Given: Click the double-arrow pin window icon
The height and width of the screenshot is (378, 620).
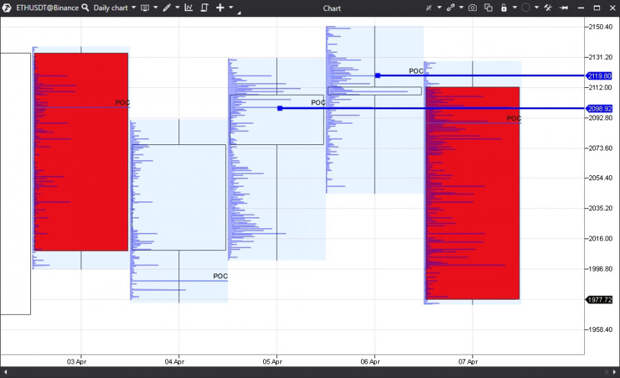Looking at the screenshot, I should [564, 8].
